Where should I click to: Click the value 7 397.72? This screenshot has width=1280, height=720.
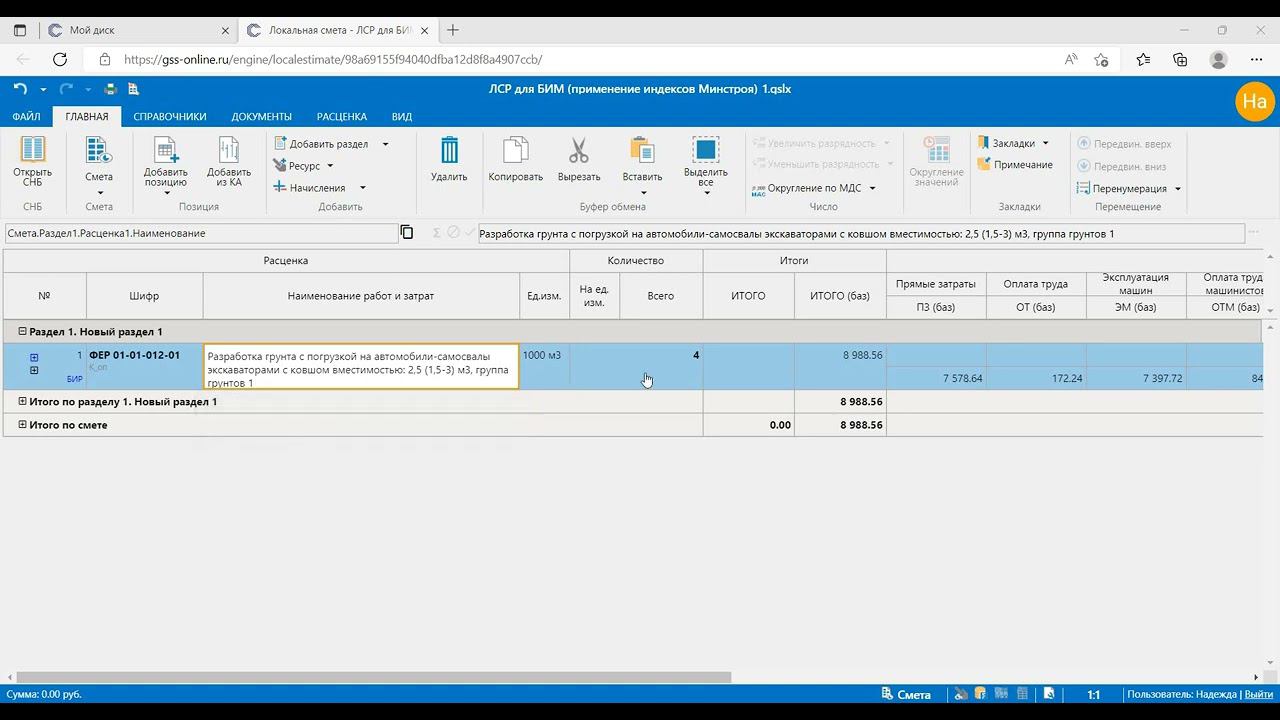(x=1161, y=379)
